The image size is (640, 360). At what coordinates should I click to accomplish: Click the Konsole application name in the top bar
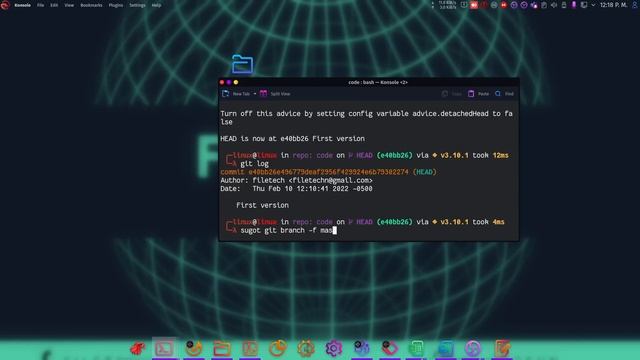tap(22, 5)
